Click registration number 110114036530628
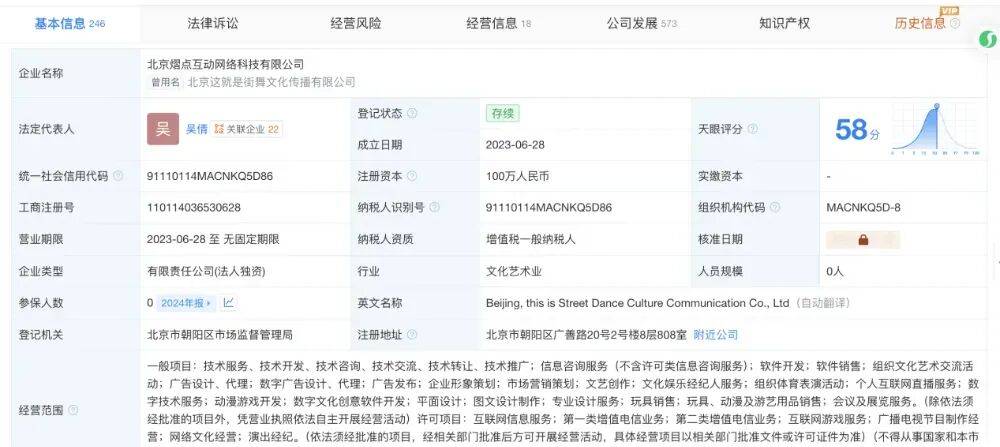The height and width of the screenshot is (447, 1000). 194,207
